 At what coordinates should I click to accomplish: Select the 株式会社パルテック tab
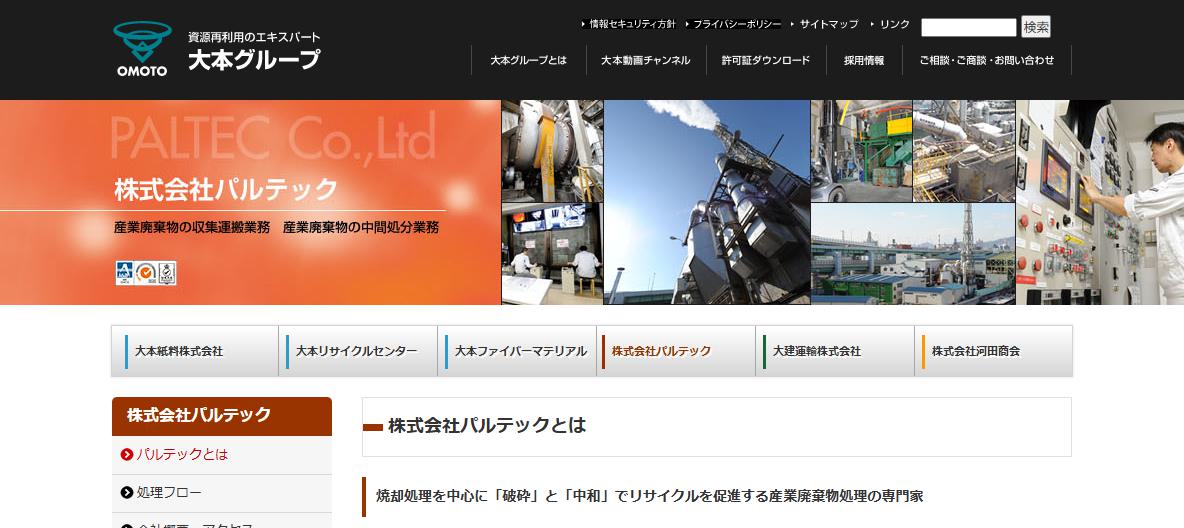coord(676,351)
